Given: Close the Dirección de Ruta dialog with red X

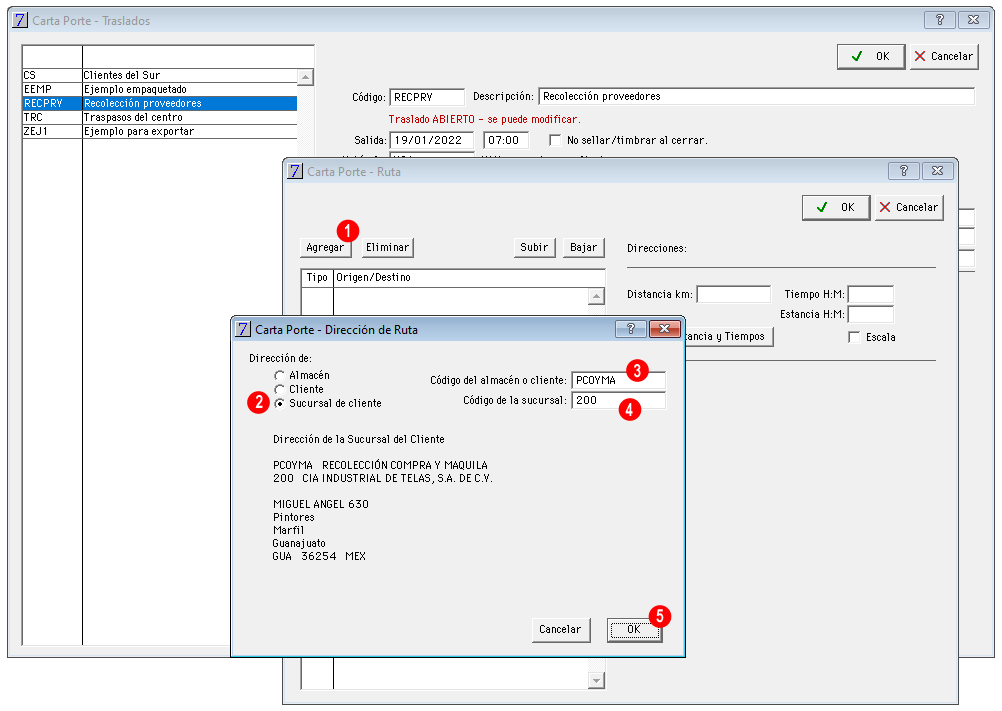Looking at the screenshot, I should click(664, 328).
